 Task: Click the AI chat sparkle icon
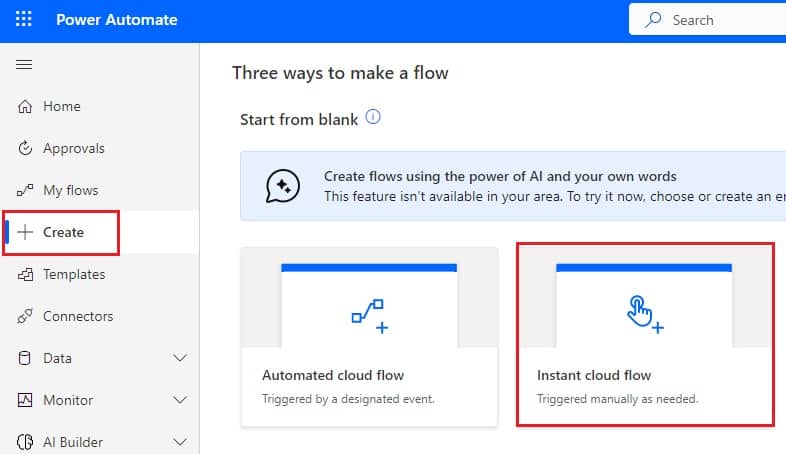[x=283, y=186]
